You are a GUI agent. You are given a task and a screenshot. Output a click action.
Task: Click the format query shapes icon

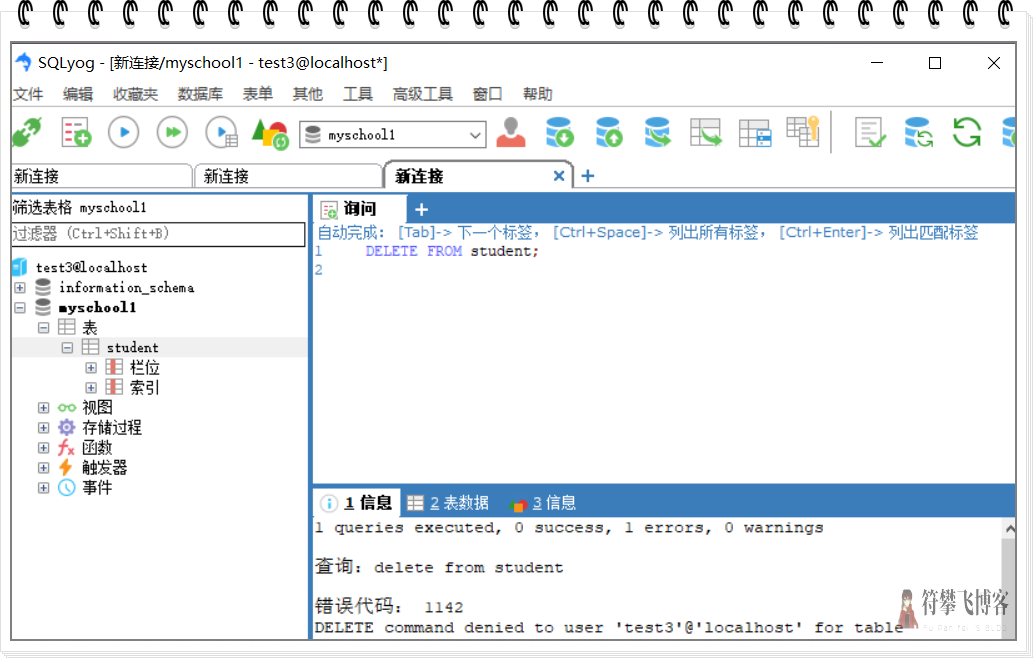click(270, 134)
